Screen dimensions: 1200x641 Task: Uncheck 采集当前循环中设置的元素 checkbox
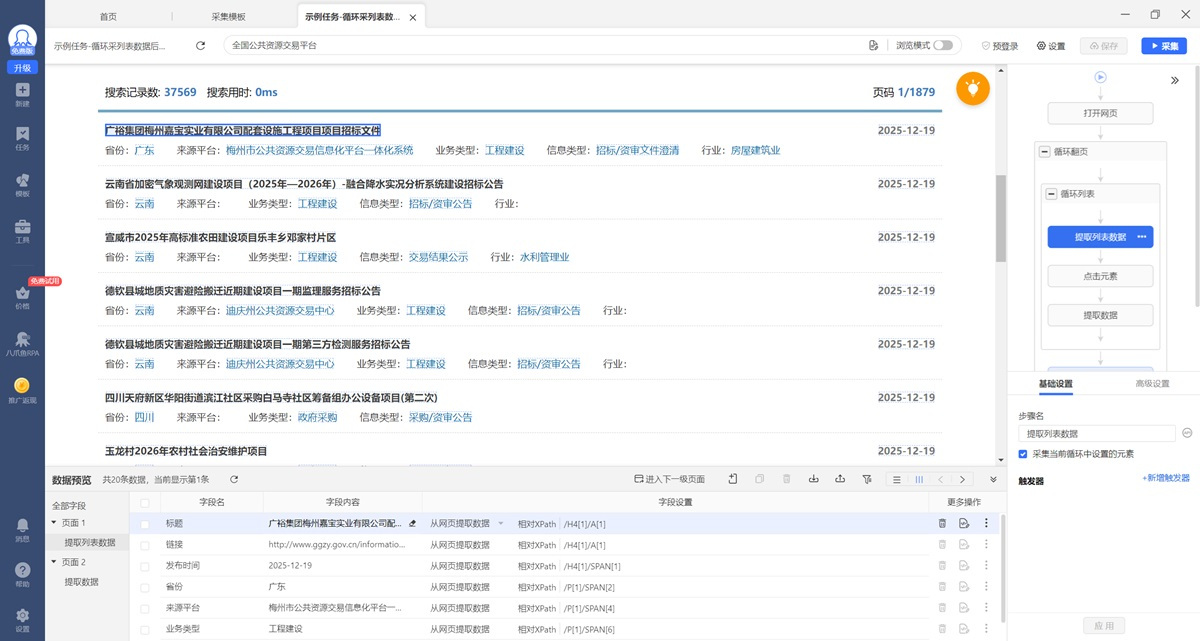click(x=1022, y=454)
